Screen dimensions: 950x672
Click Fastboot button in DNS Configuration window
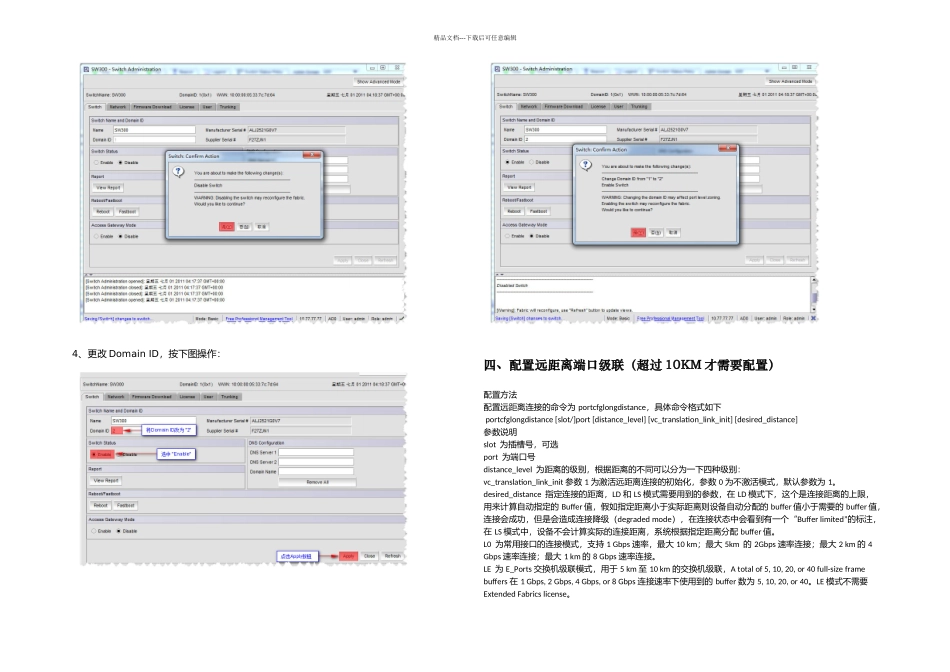point(125,505)
